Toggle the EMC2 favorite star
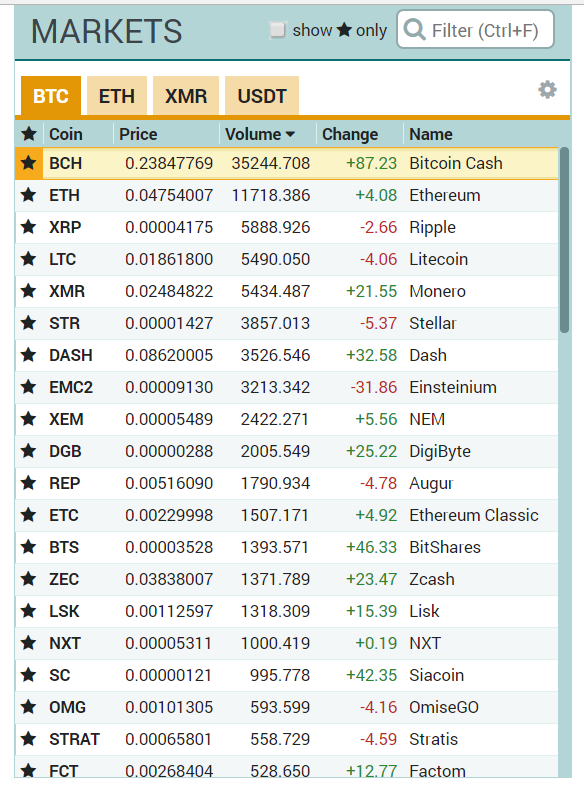The image size is (584, 792). click(x=29, y=387)
